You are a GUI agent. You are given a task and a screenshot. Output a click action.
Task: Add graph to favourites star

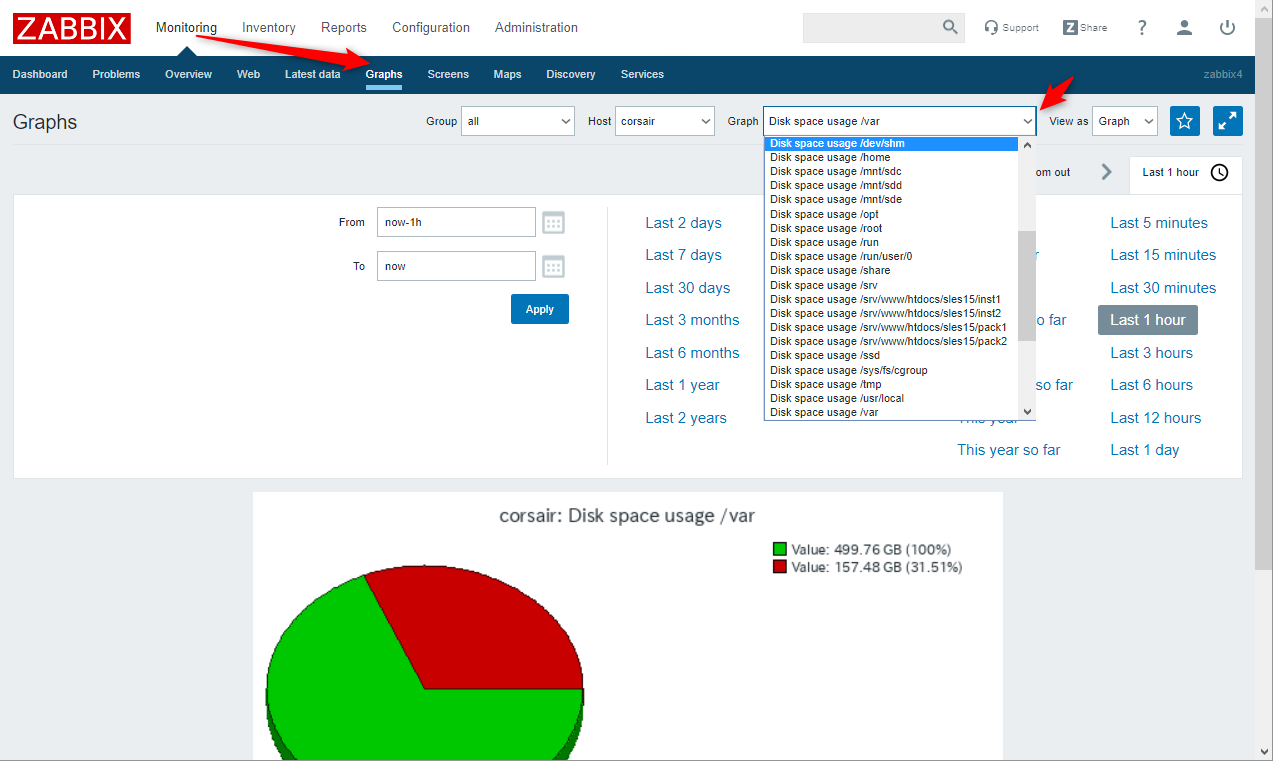tap(1185, 121)
